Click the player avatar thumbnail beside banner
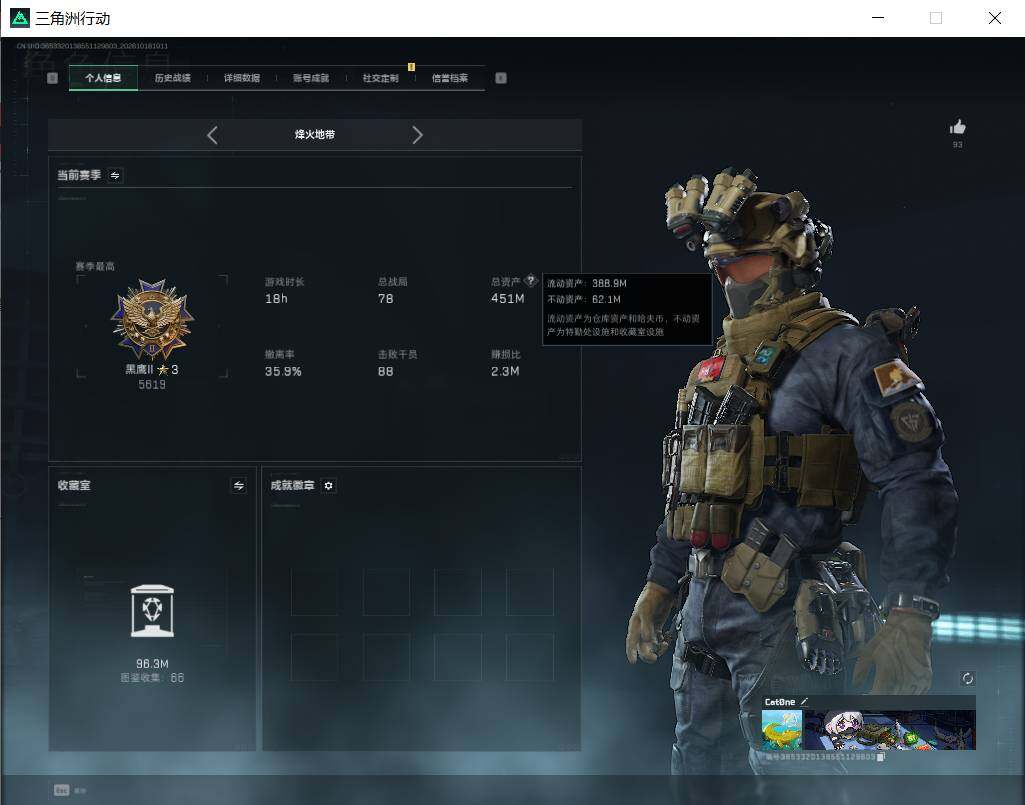Viewport: 1025px width, 805px height. coord(782,730)
